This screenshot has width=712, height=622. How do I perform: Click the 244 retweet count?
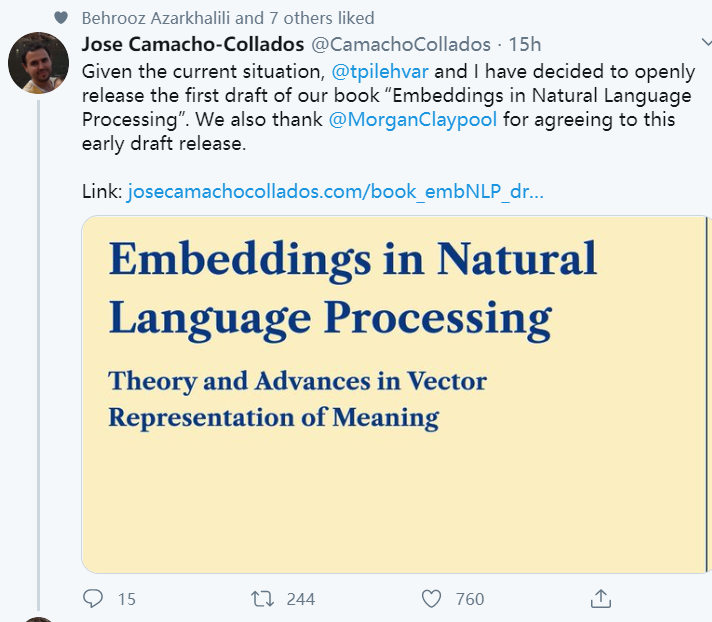point(300,599)
